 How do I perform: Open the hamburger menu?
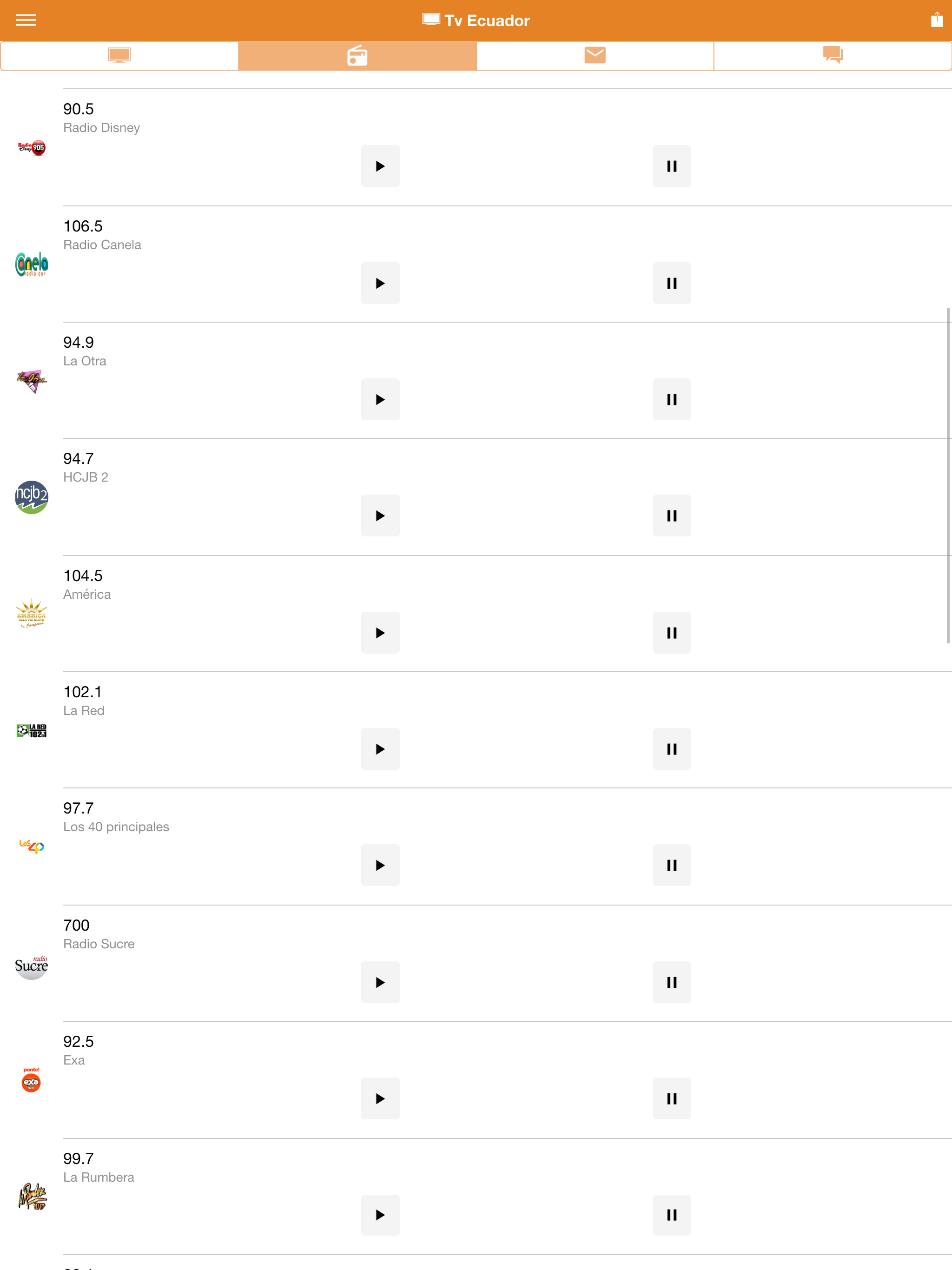click(x=26, y=20)
